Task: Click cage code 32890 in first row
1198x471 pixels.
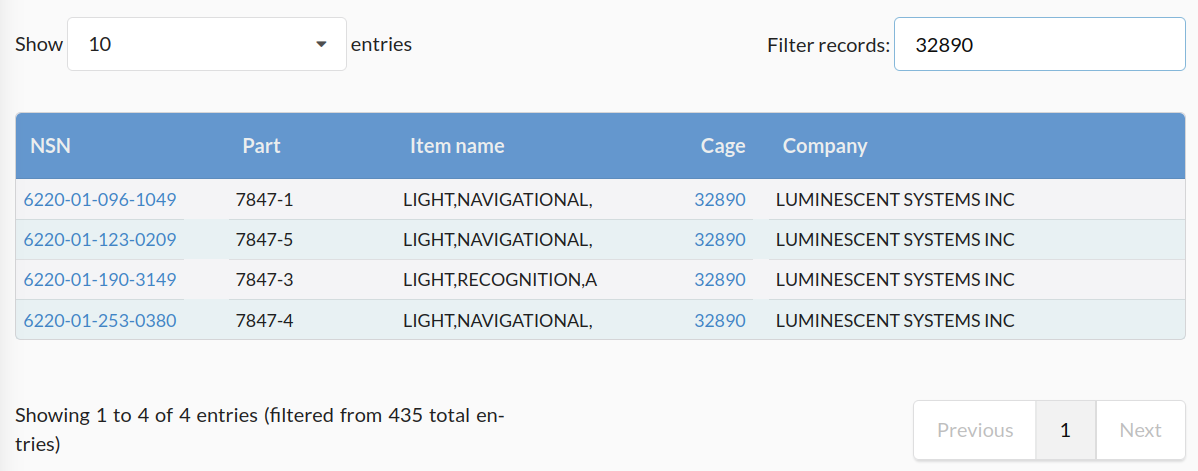Action: [x=720, y=200]
